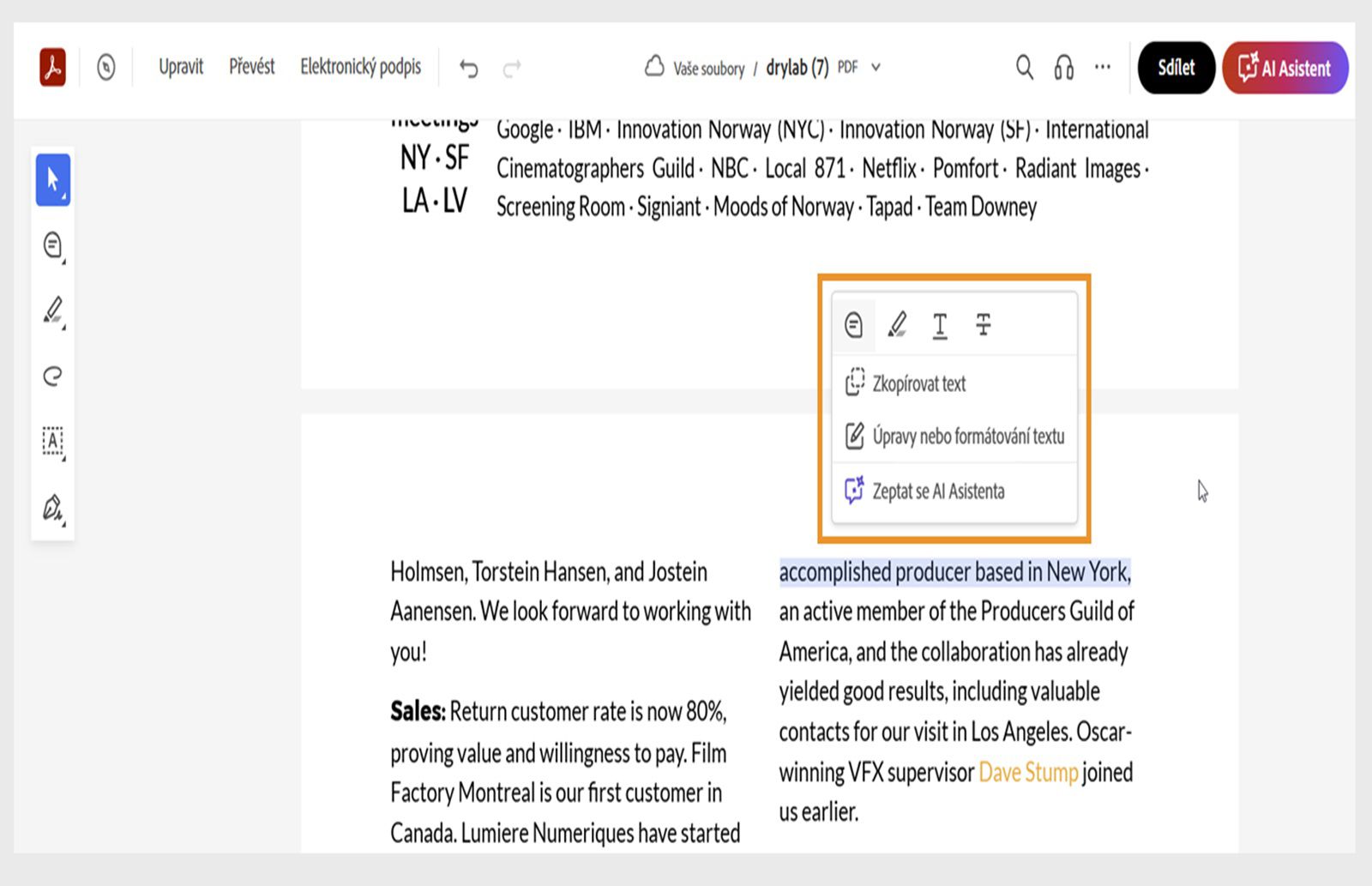
Task: Click the Sdílet button
Action: coord(1176,68)
